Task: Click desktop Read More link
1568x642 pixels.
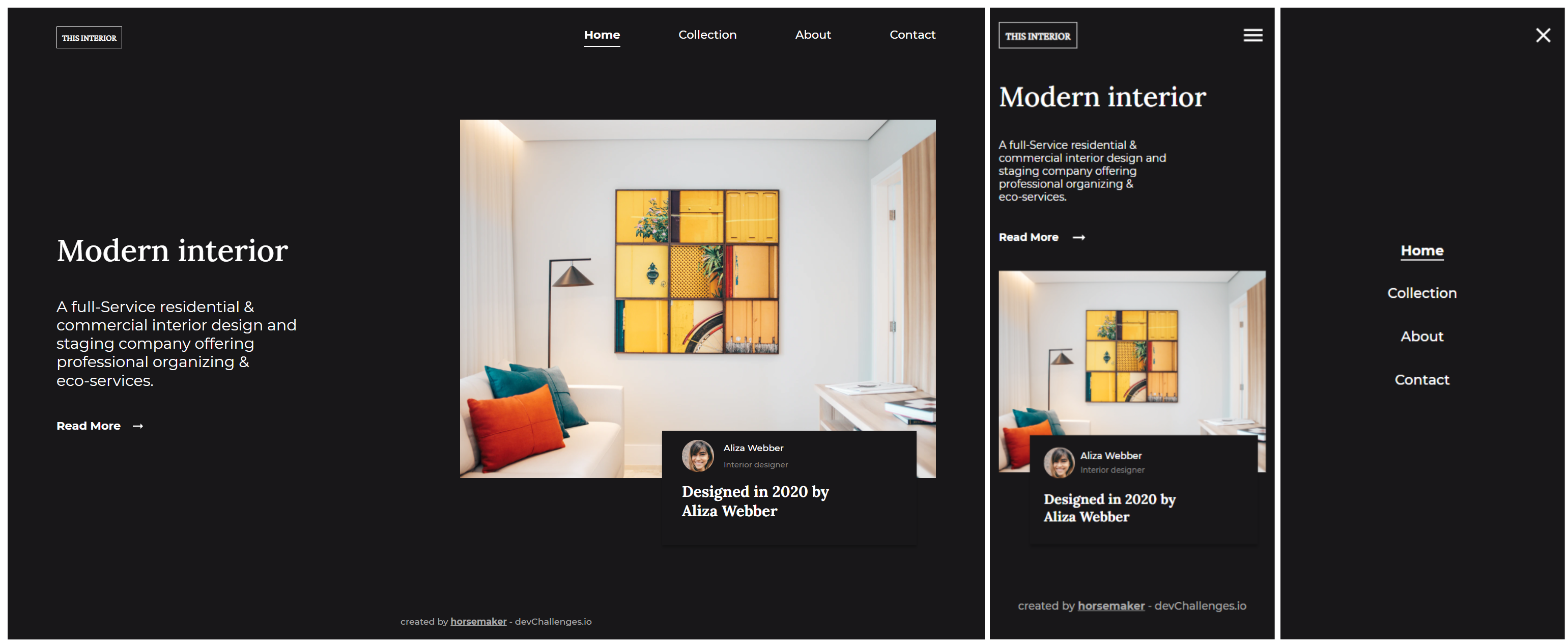Action: click(89, 426)
